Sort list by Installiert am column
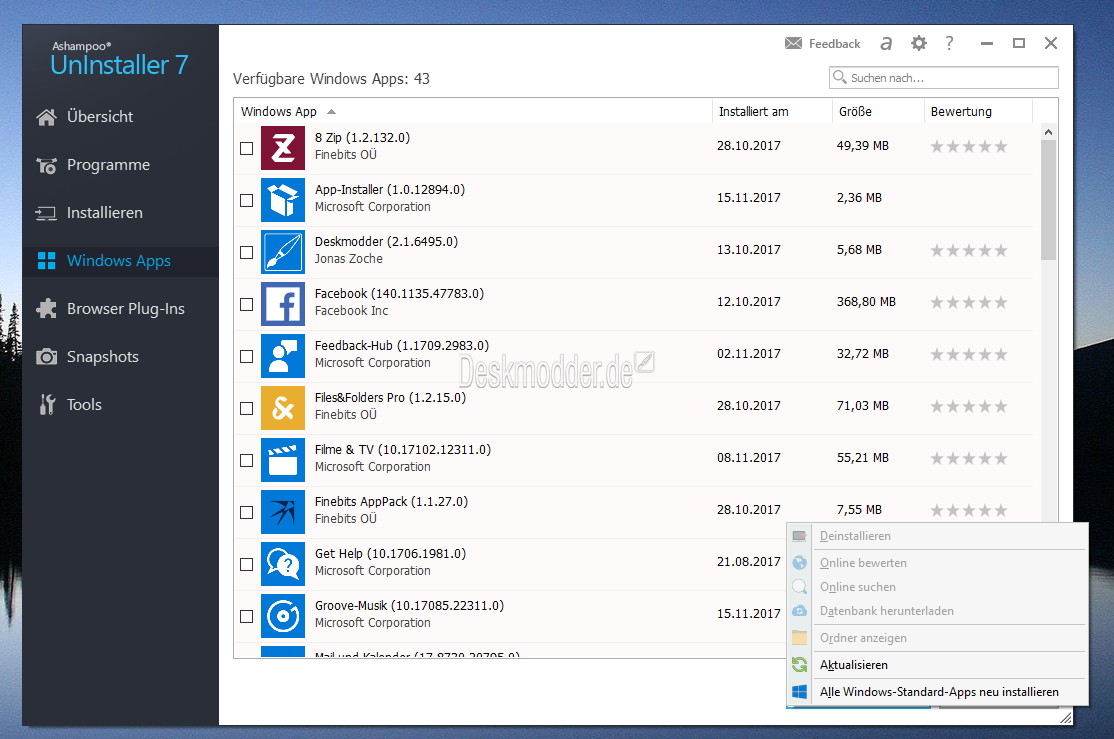1114x739 pixels. tap(772, 112)
